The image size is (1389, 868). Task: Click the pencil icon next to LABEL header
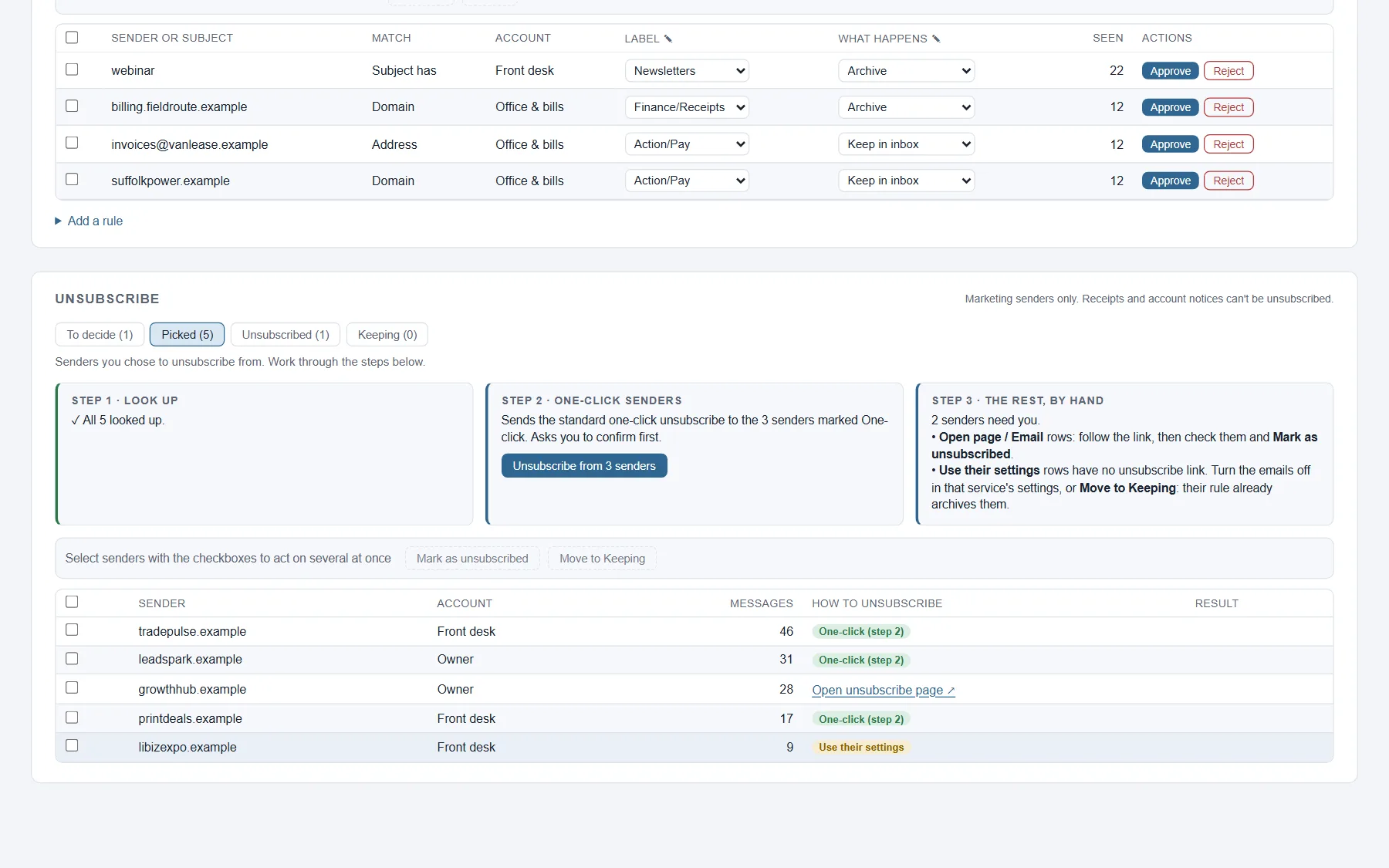tap(668, 39)
